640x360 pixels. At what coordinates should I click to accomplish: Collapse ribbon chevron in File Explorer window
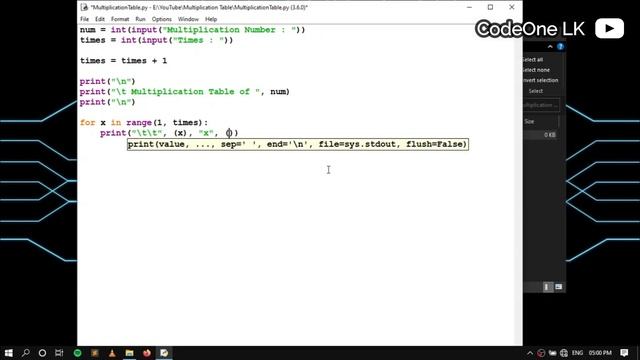(550, 47)
